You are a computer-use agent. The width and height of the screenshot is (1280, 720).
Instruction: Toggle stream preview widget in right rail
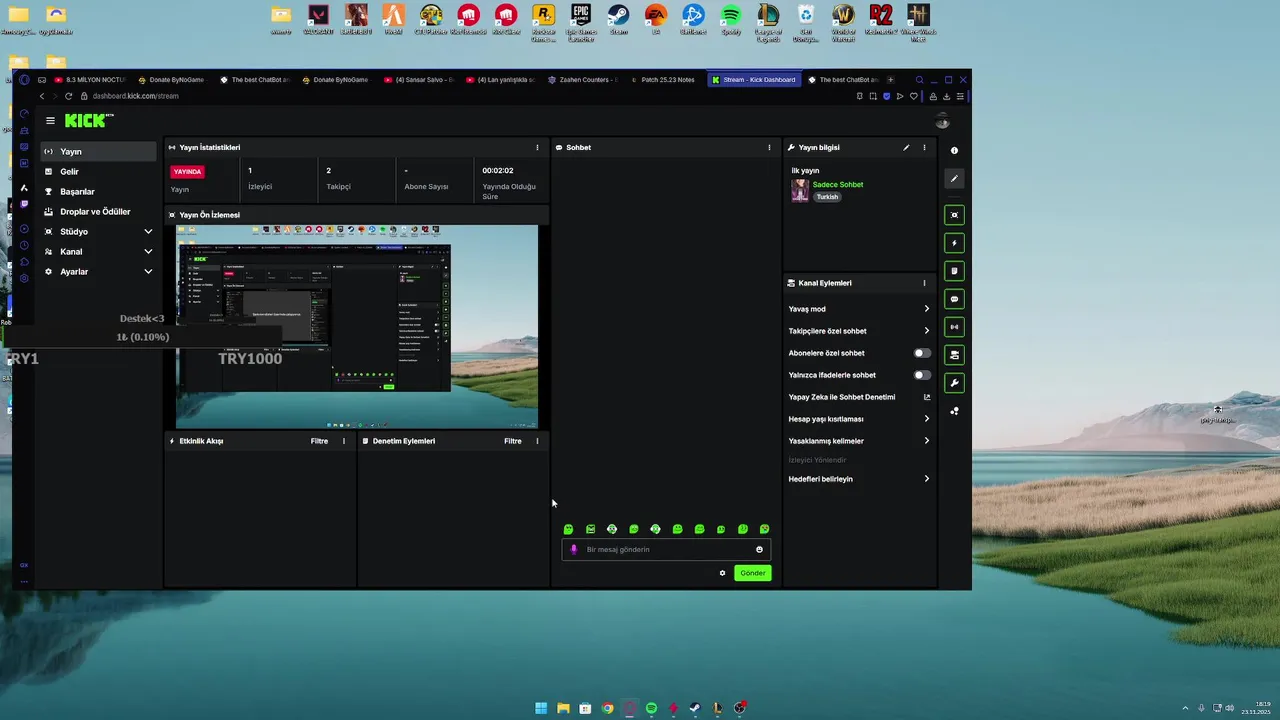tap(954, 215)
